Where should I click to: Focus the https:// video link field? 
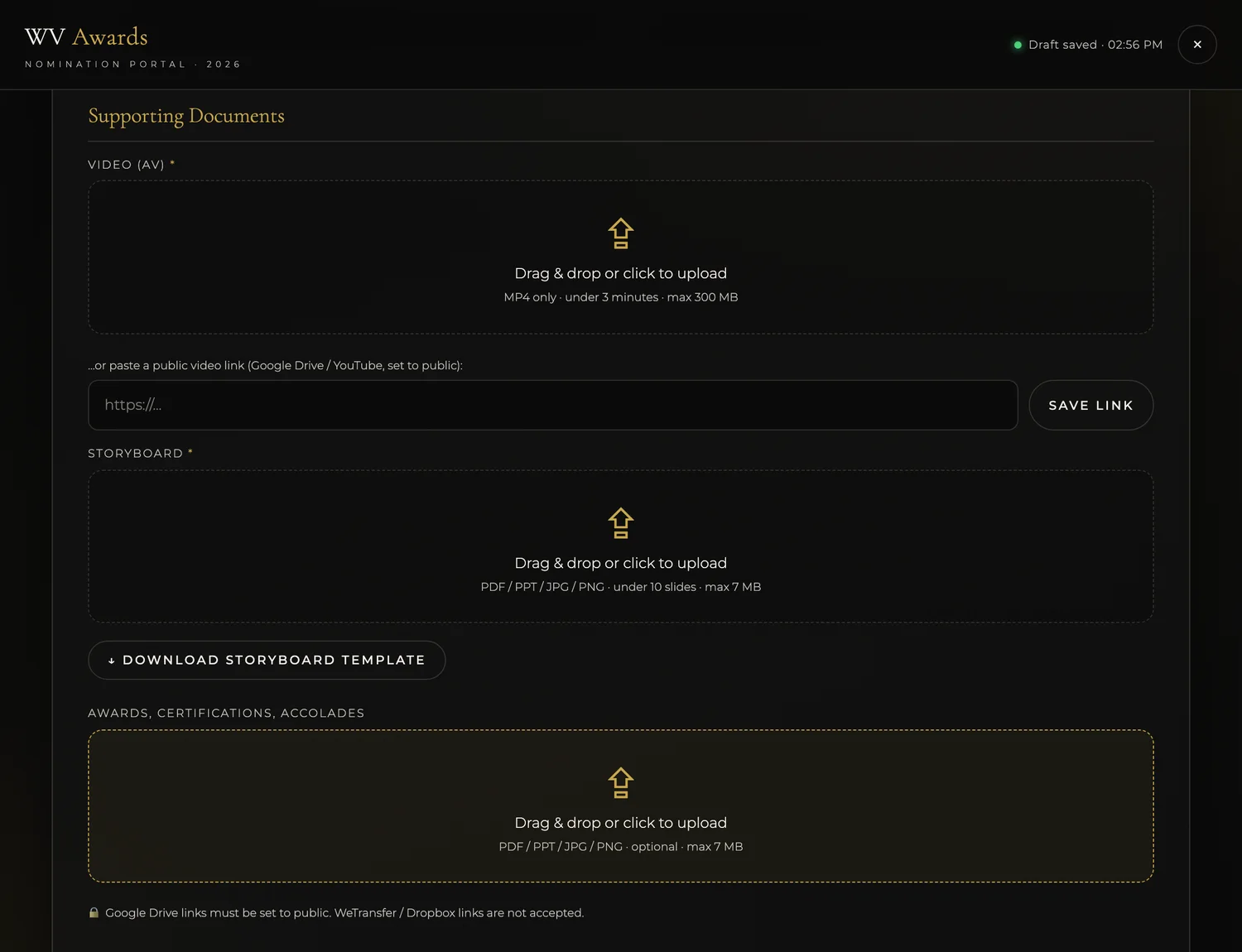(552, 405)
